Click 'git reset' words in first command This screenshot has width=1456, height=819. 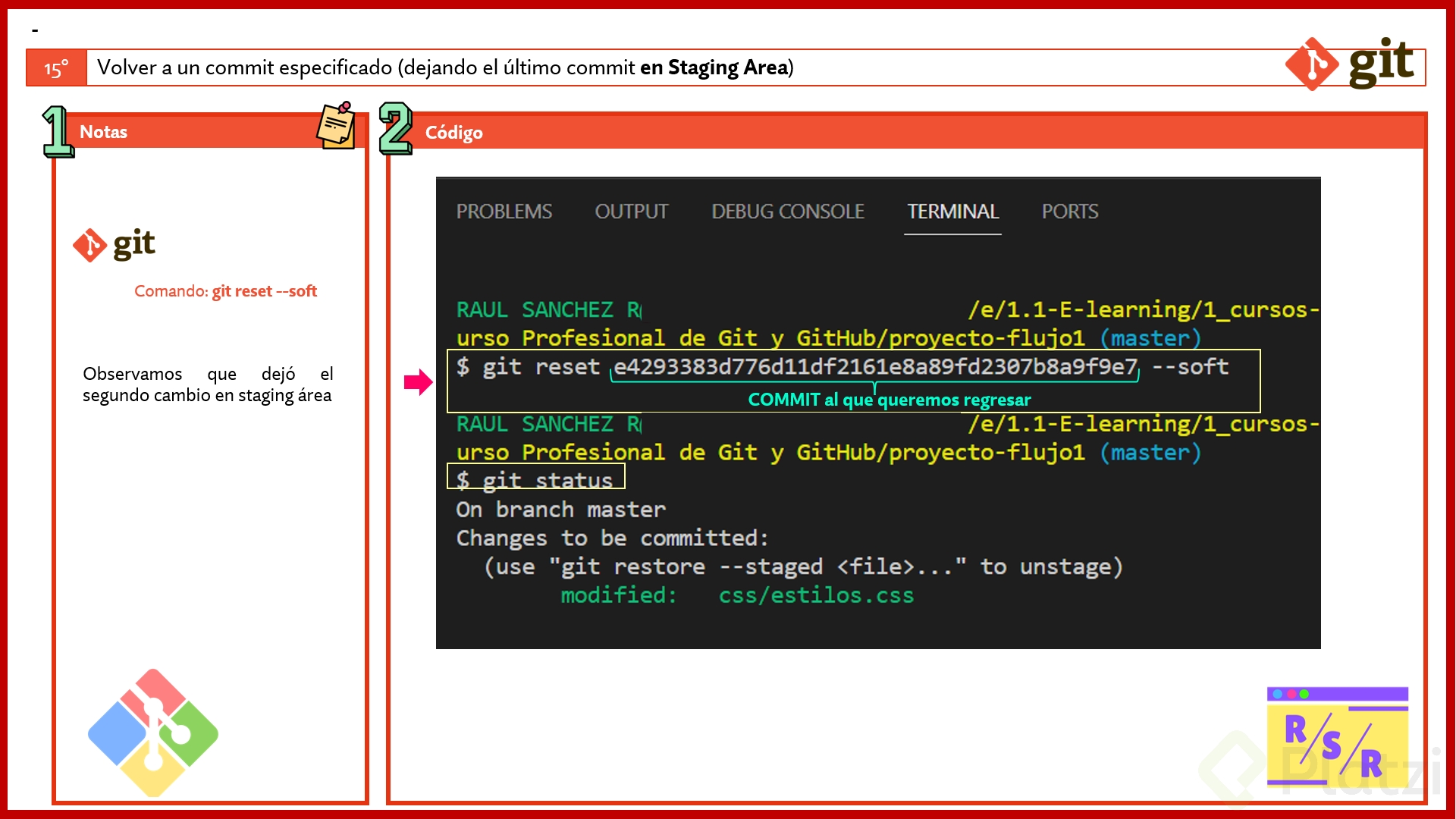[541, 367]
